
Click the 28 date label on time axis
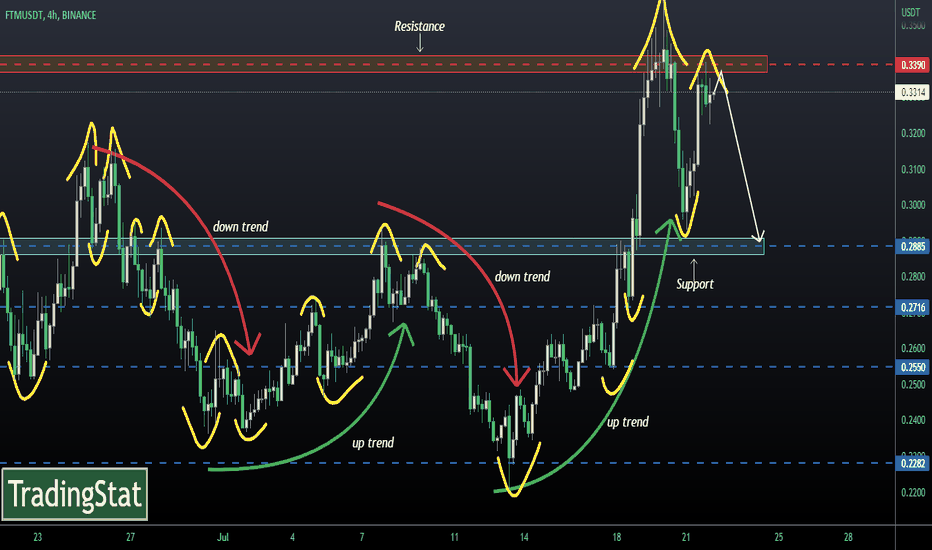pyautogui.click(x=848, y=538)
